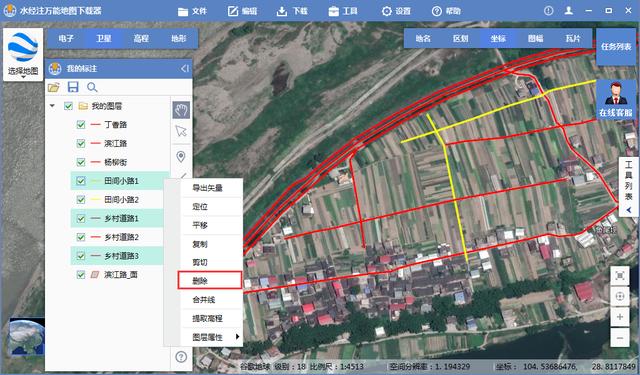Uncheck the 乡村道路3 layer checkbox
Image resolution: width=640 pixels, height=375 pixels.
coord(81,256)
